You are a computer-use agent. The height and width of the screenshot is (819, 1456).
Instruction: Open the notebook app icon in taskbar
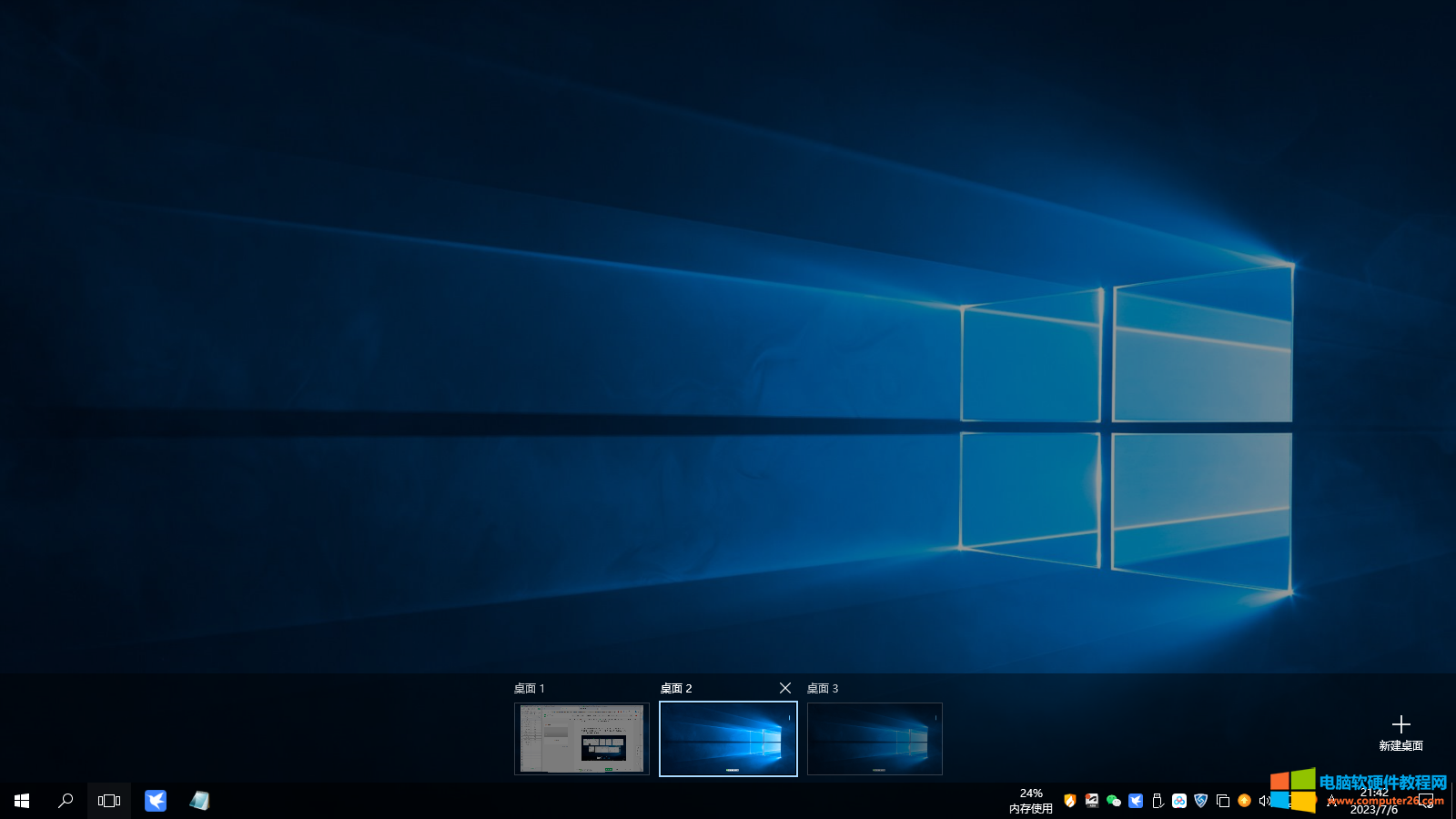(x=199, y=801)
